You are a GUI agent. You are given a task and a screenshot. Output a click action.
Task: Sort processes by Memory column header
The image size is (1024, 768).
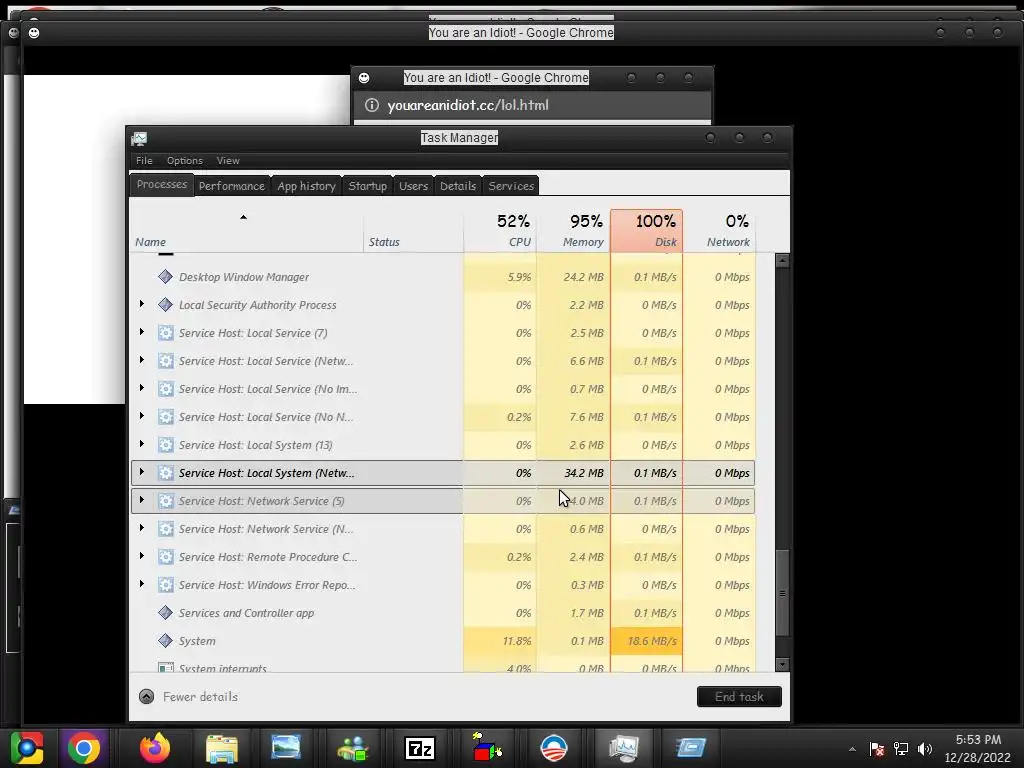(573, 231)
